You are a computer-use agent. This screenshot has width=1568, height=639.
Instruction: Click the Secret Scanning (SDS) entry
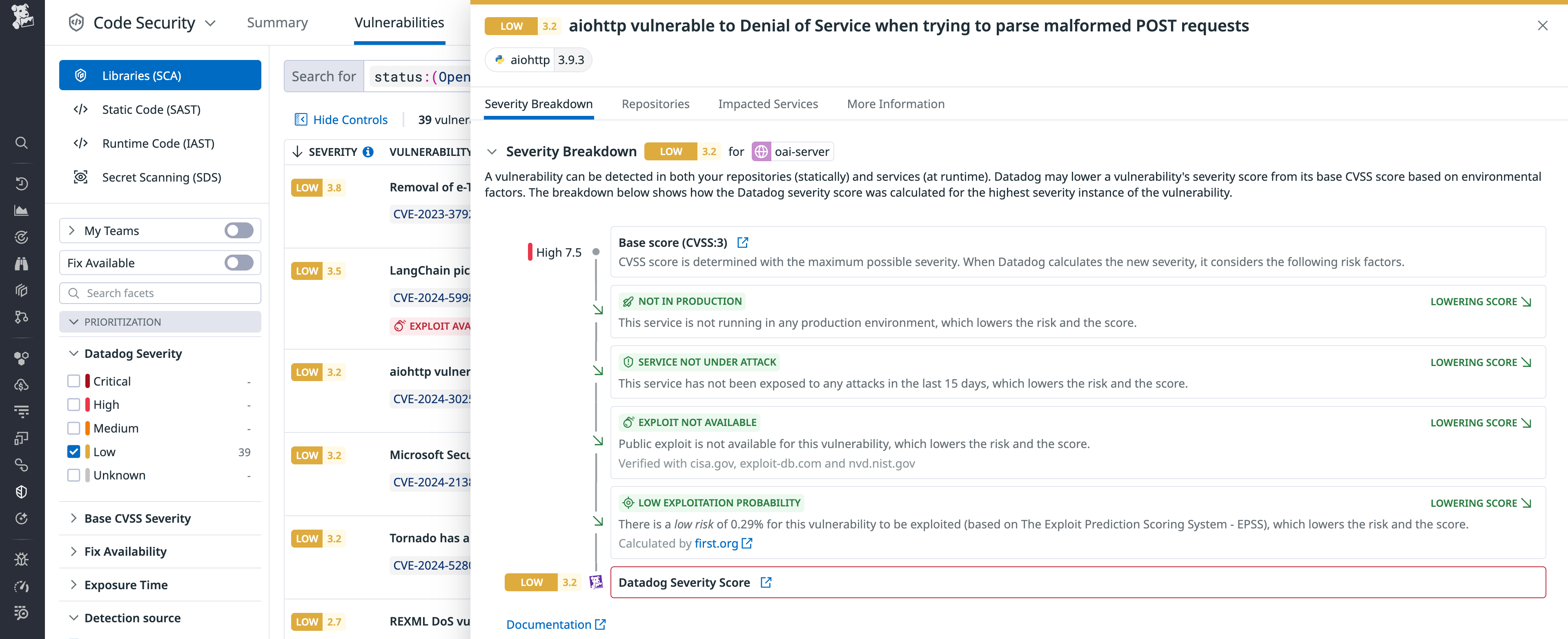coord(161,177)
